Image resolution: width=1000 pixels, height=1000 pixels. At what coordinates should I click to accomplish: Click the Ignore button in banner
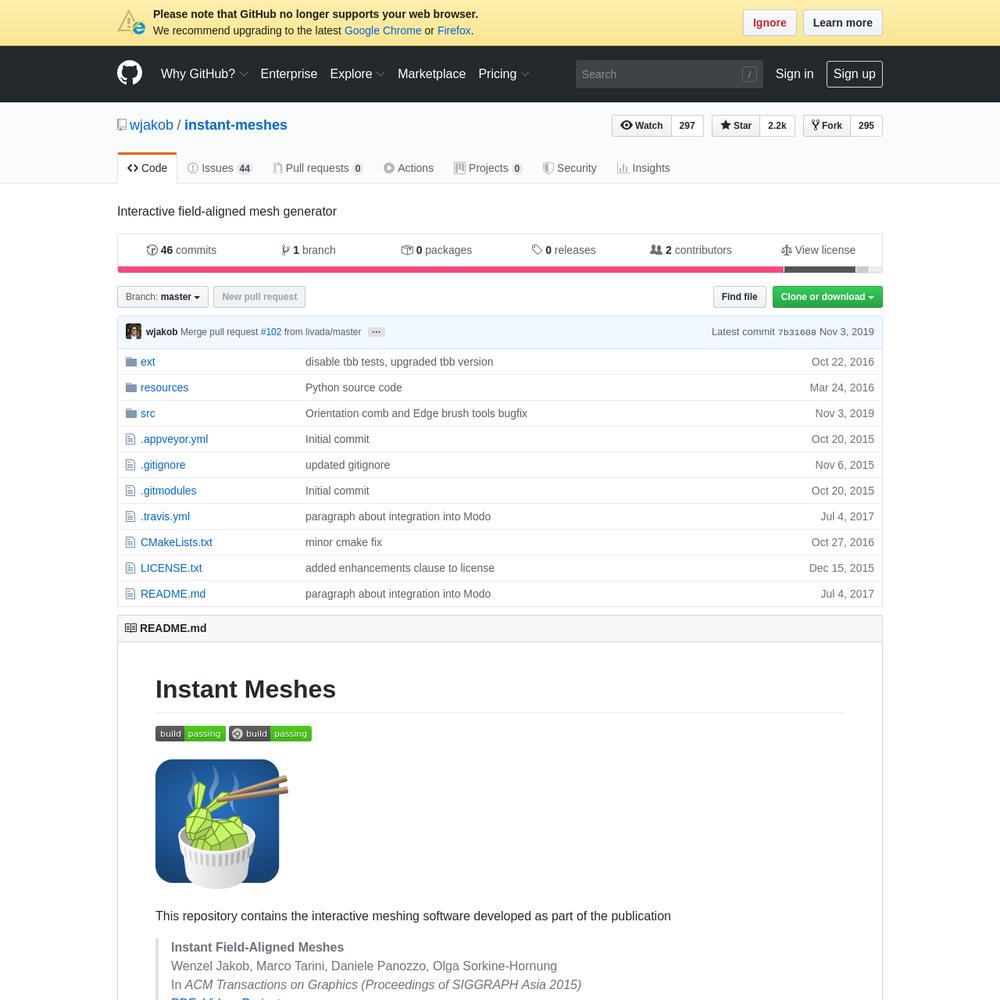click(x=769, y=23)
